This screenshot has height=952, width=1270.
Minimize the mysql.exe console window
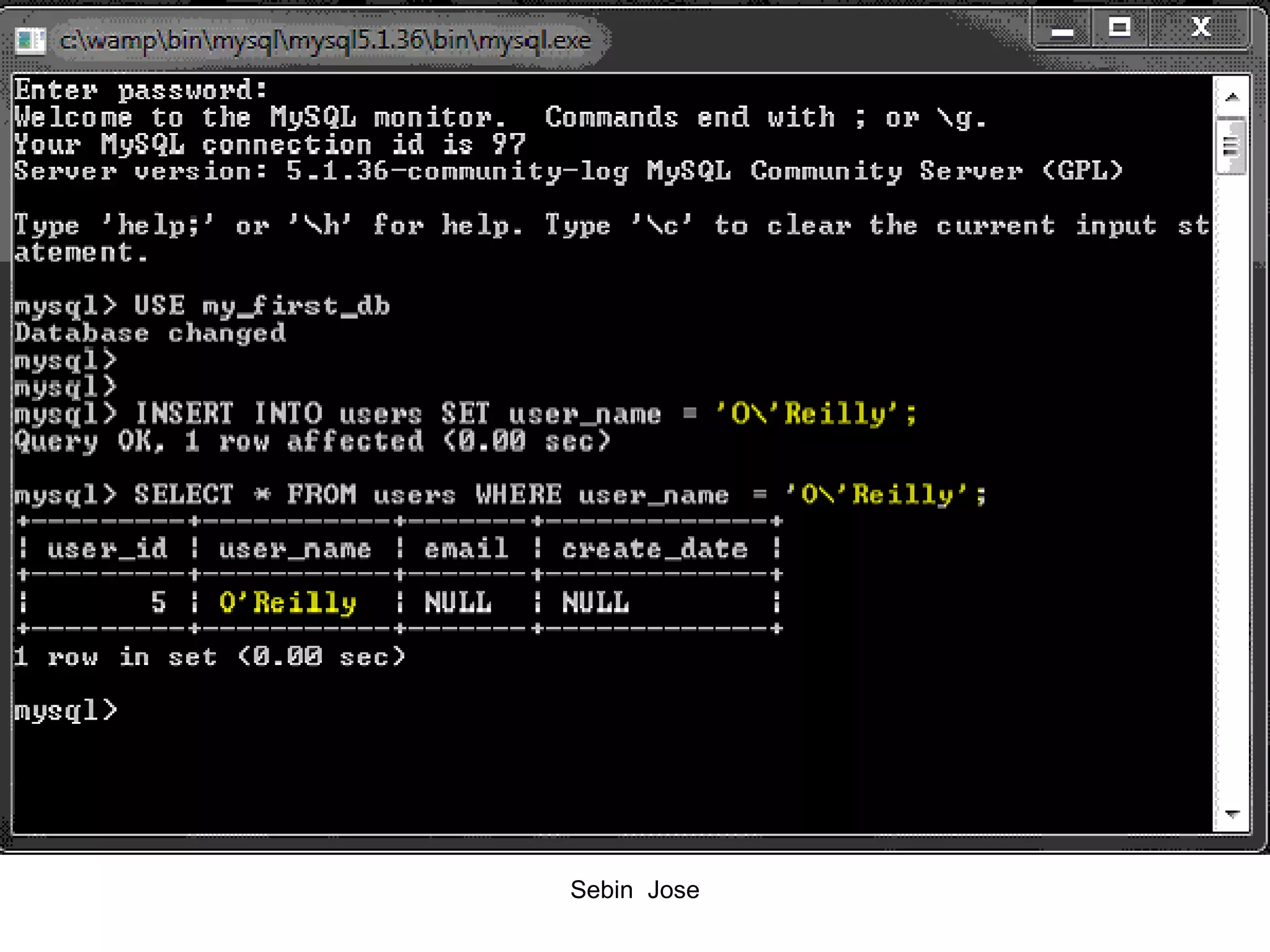pos(1062,29)
